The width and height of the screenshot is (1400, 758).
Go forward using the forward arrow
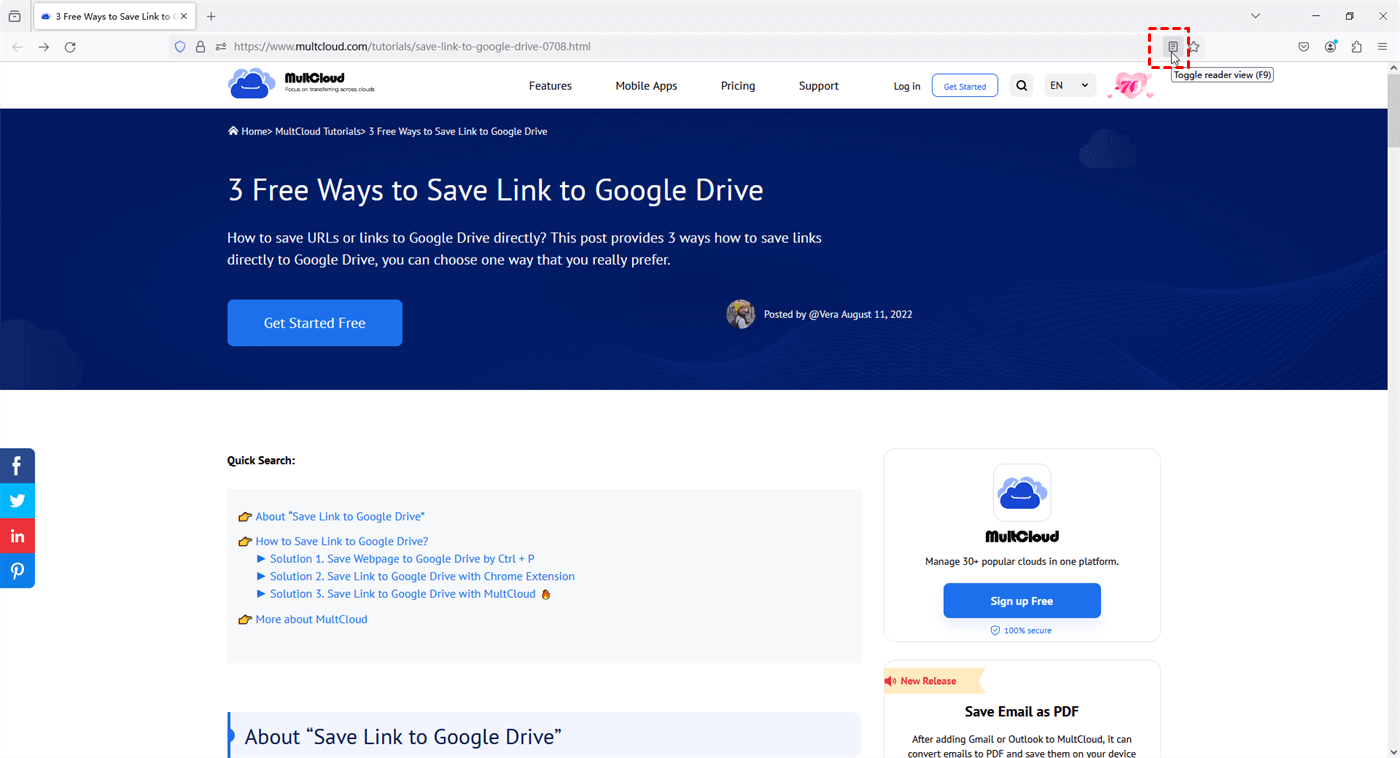point(44,47)
